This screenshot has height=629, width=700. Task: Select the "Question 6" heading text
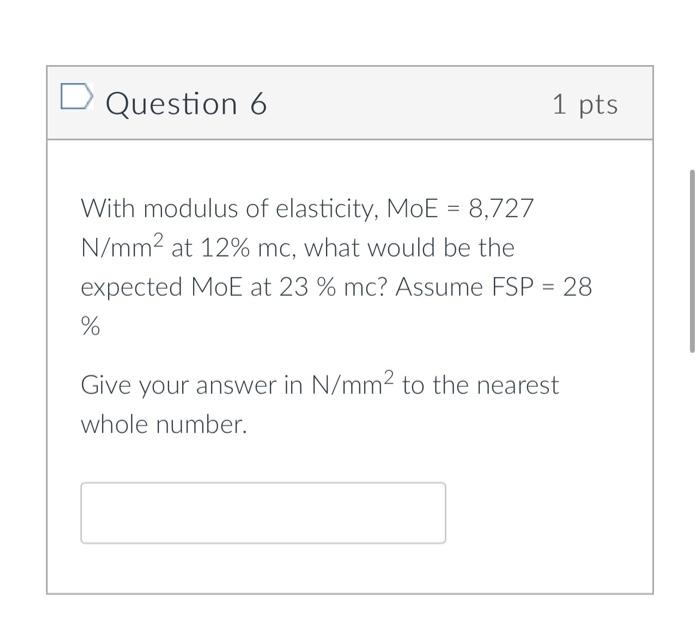pos(186,104)
